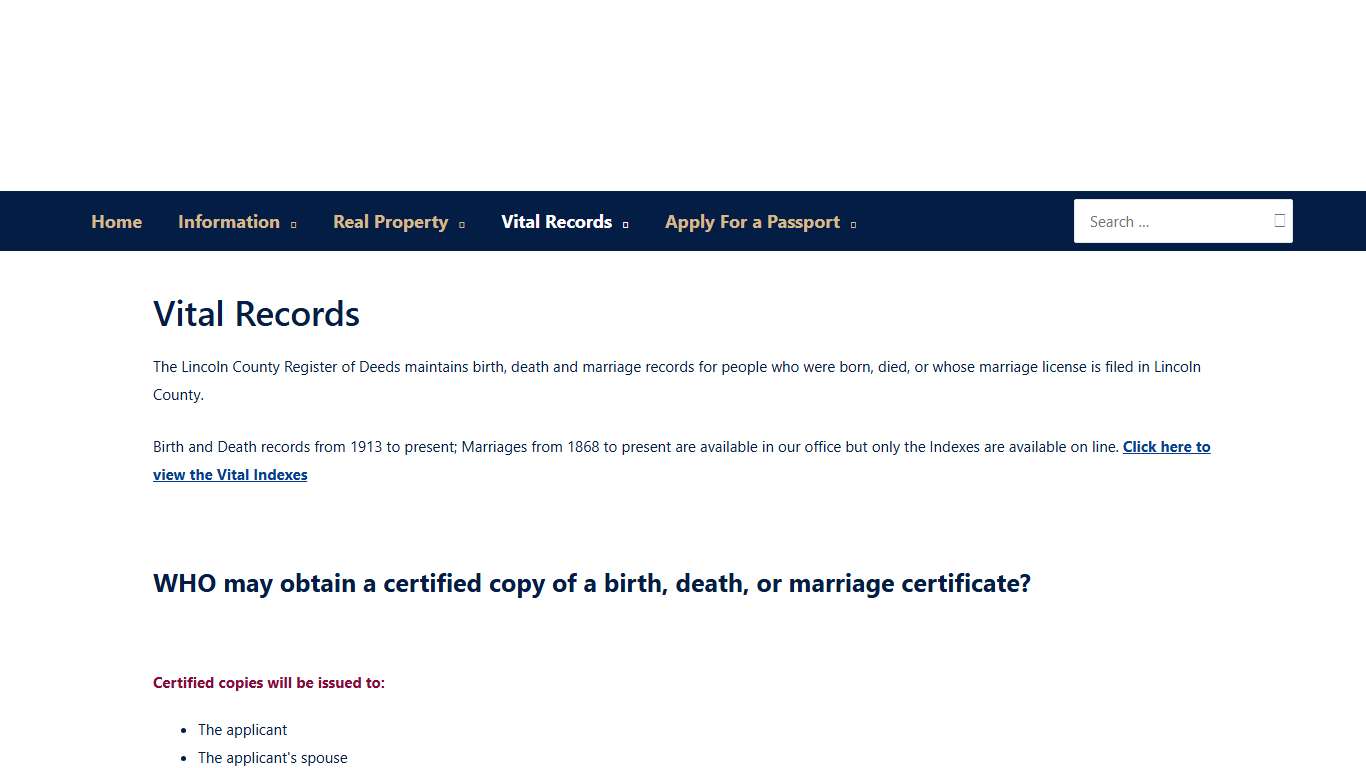
Task: Expand the Information dropdown arrow
Action: [x=293, y=224]
